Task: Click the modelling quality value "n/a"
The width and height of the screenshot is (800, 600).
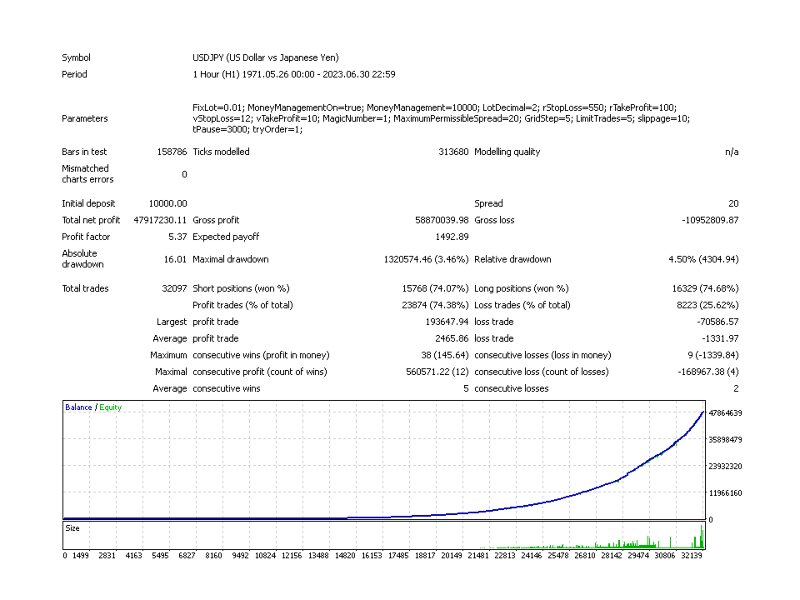Action: coord(732,152)
